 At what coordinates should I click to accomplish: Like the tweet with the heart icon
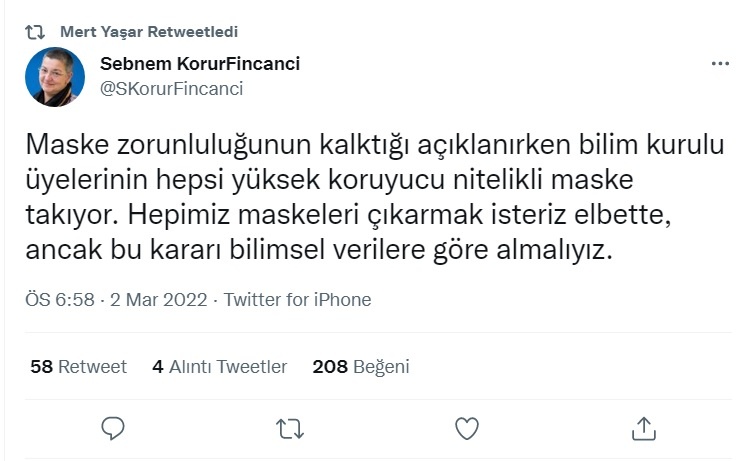point(466,428)
